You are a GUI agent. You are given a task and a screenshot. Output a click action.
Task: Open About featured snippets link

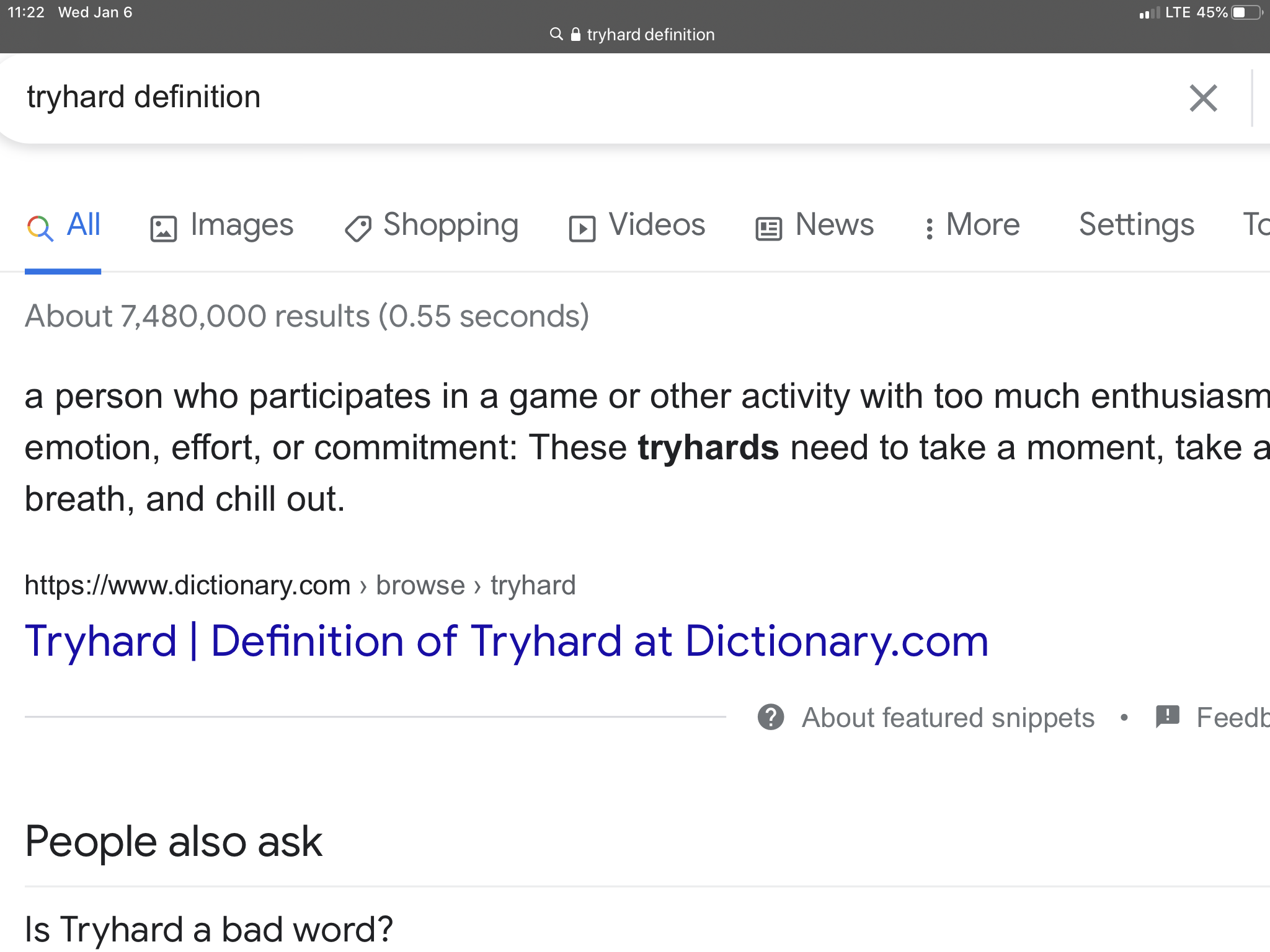(948, 718)
